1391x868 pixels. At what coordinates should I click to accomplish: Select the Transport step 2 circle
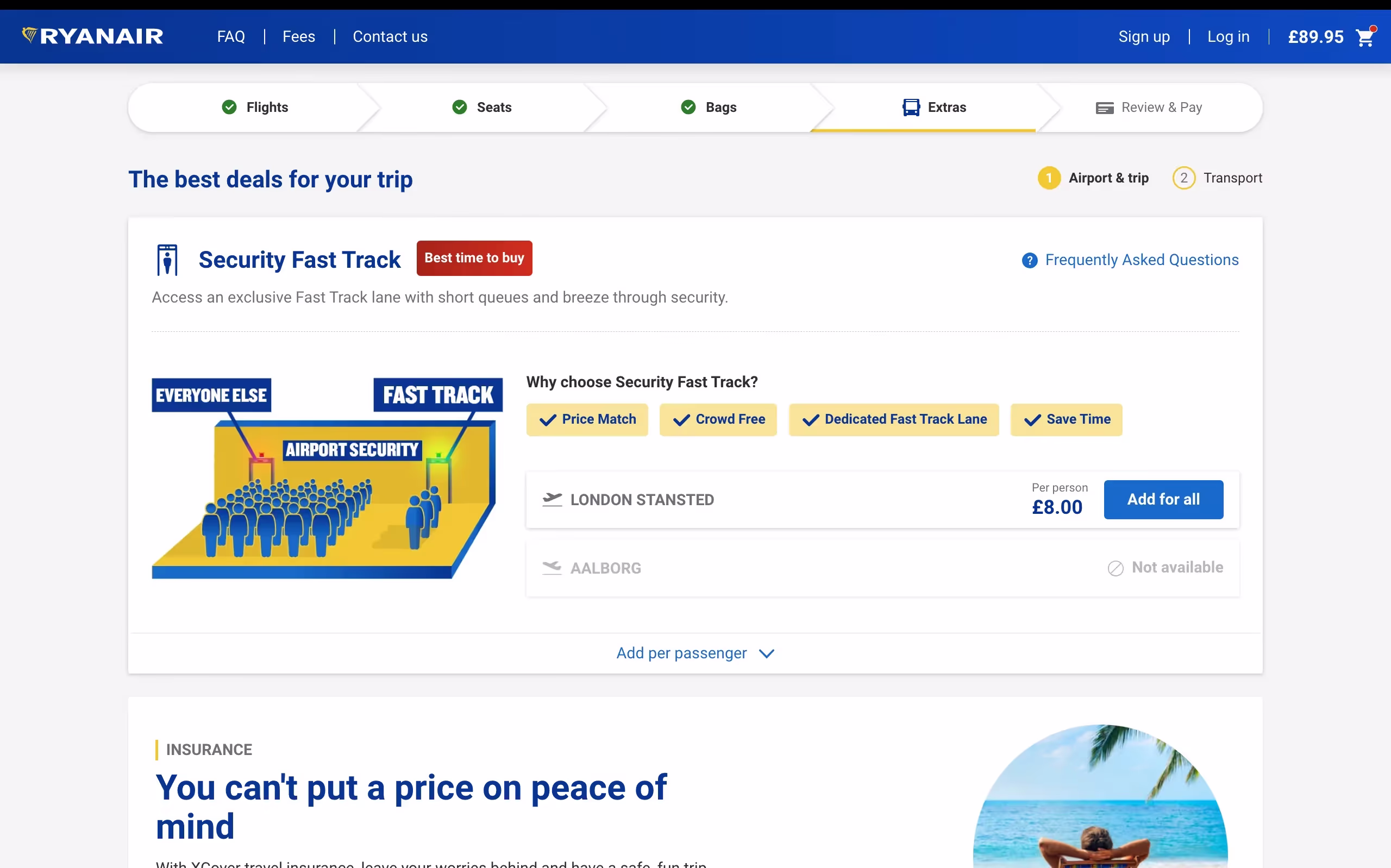[x=1183, y=178]
